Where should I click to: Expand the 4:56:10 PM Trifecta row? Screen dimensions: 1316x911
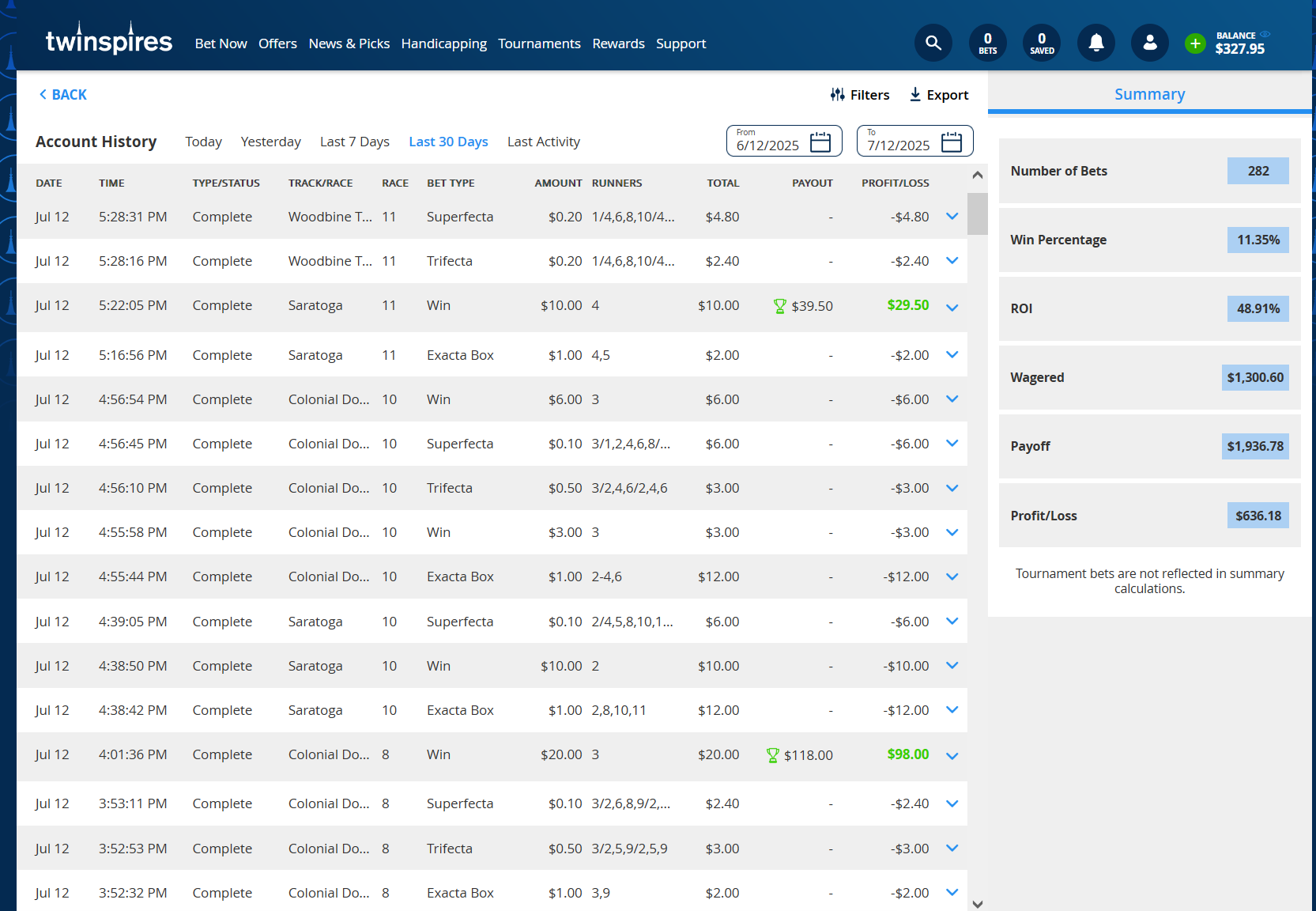952,488
